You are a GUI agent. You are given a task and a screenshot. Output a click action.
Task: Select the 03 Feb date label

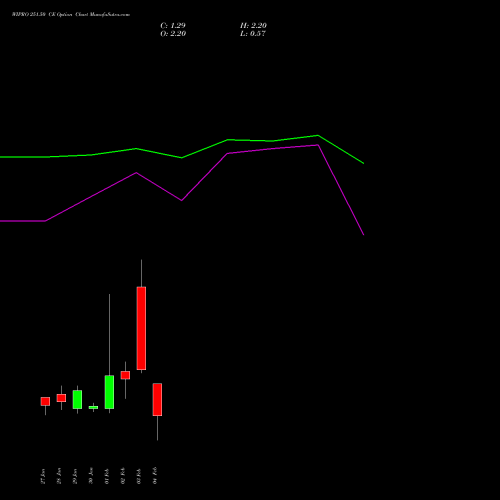[x=139, y=476]
